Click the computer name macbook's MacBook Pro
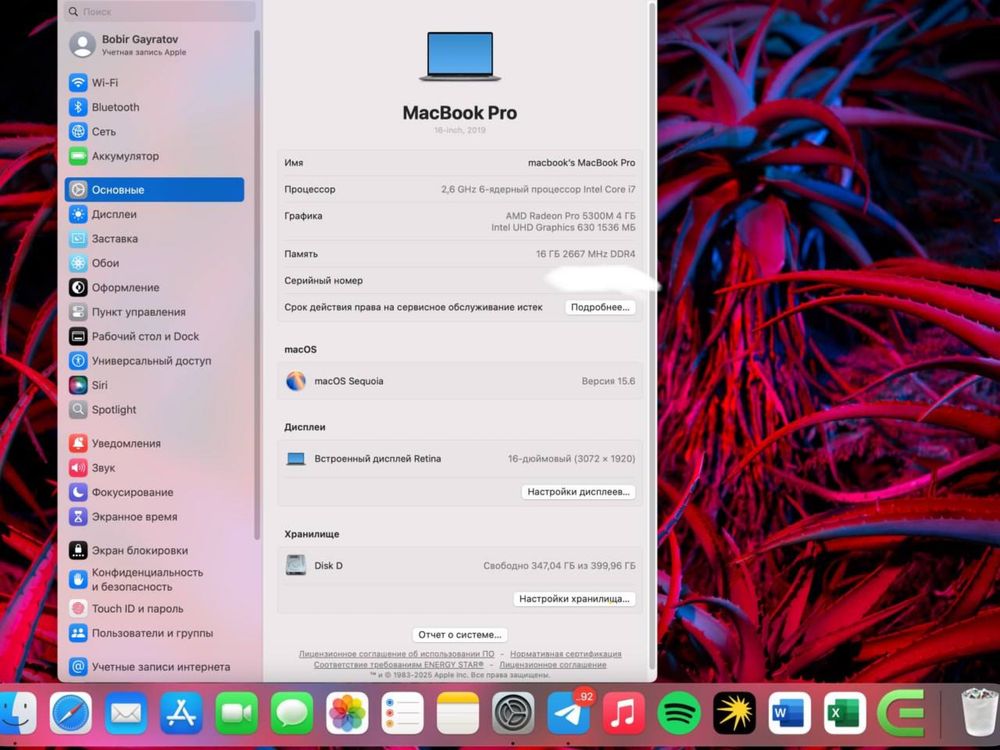The image size is (1000, 750). coord(582,163)
